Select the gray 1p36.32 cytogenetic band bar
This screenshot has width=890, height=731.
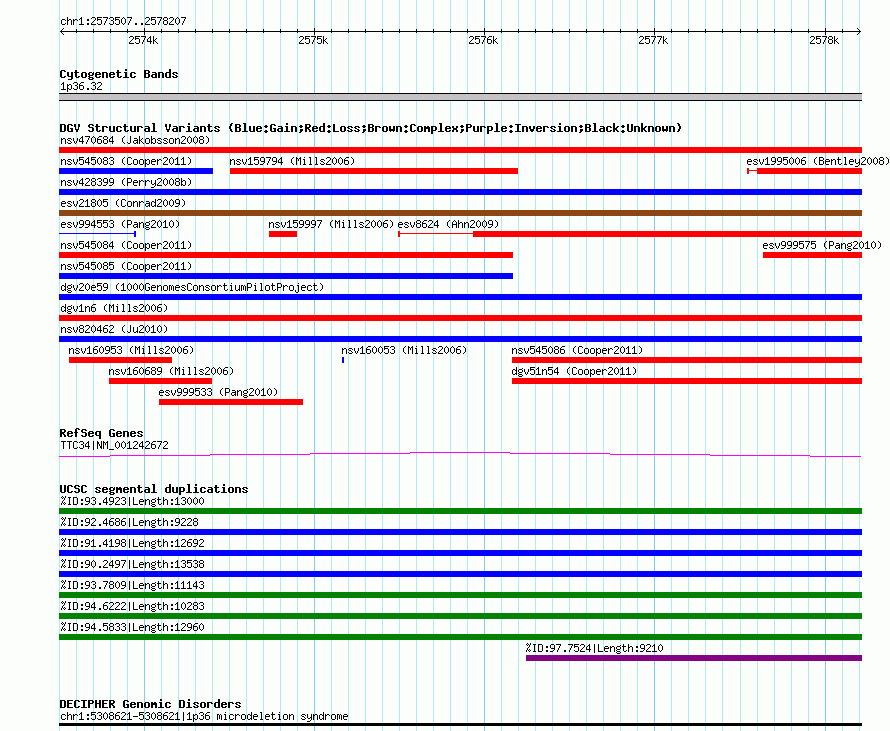(460, 97)
